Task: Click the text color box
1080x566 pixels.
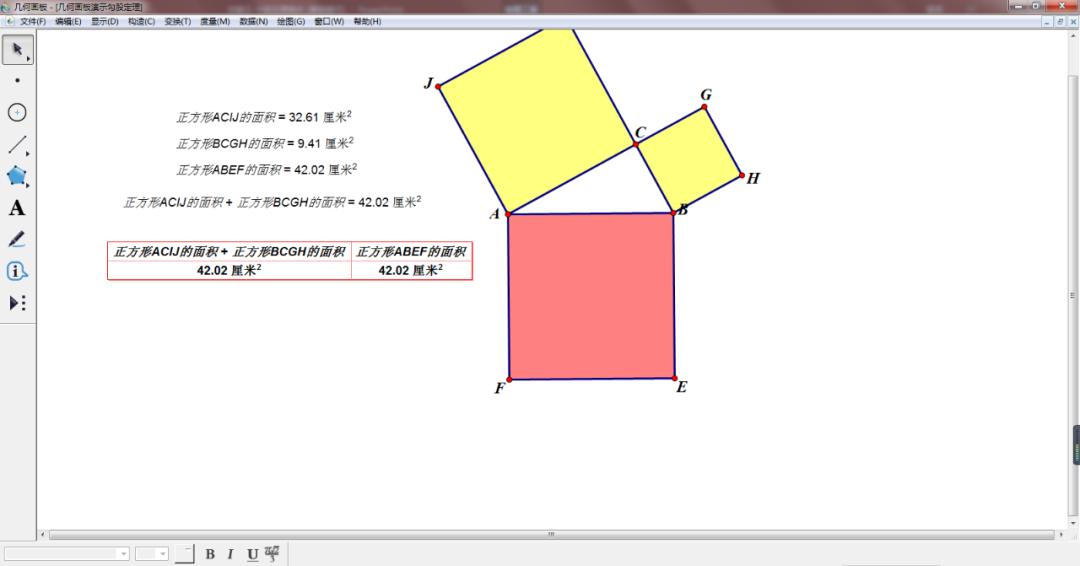Action: 185,554
